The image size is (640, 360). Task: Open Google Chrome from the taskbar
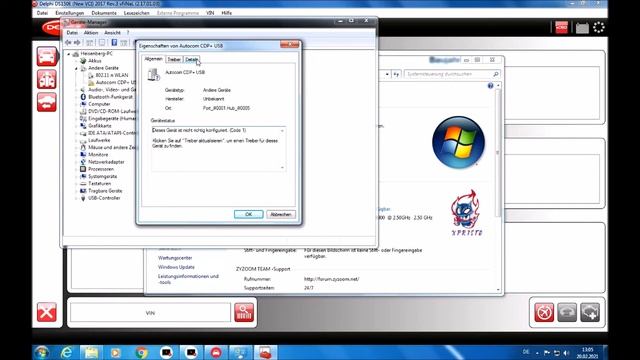click(141, 352)
